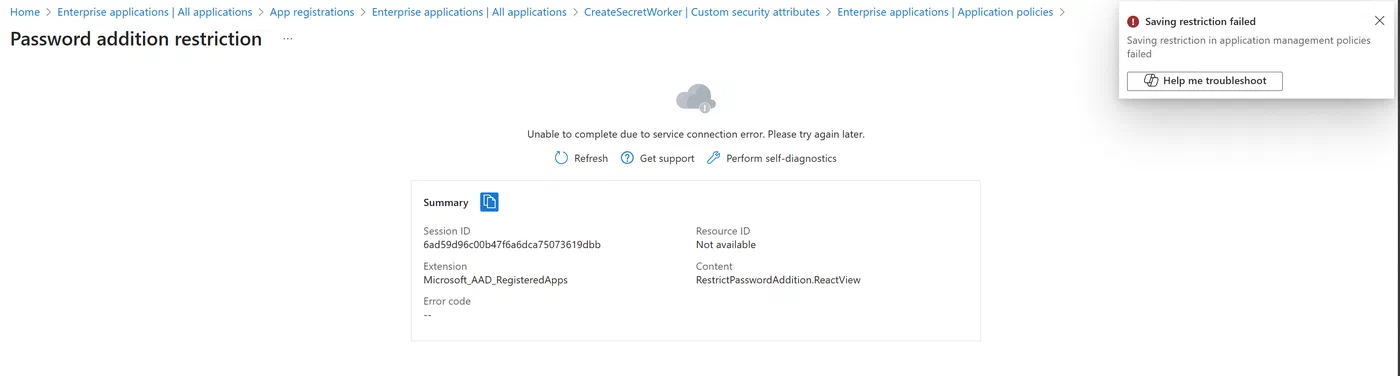Open the ellipsis menu beside page title
Image resolution: width=1400 pixels, height=376 pixels.
[288, 39]
